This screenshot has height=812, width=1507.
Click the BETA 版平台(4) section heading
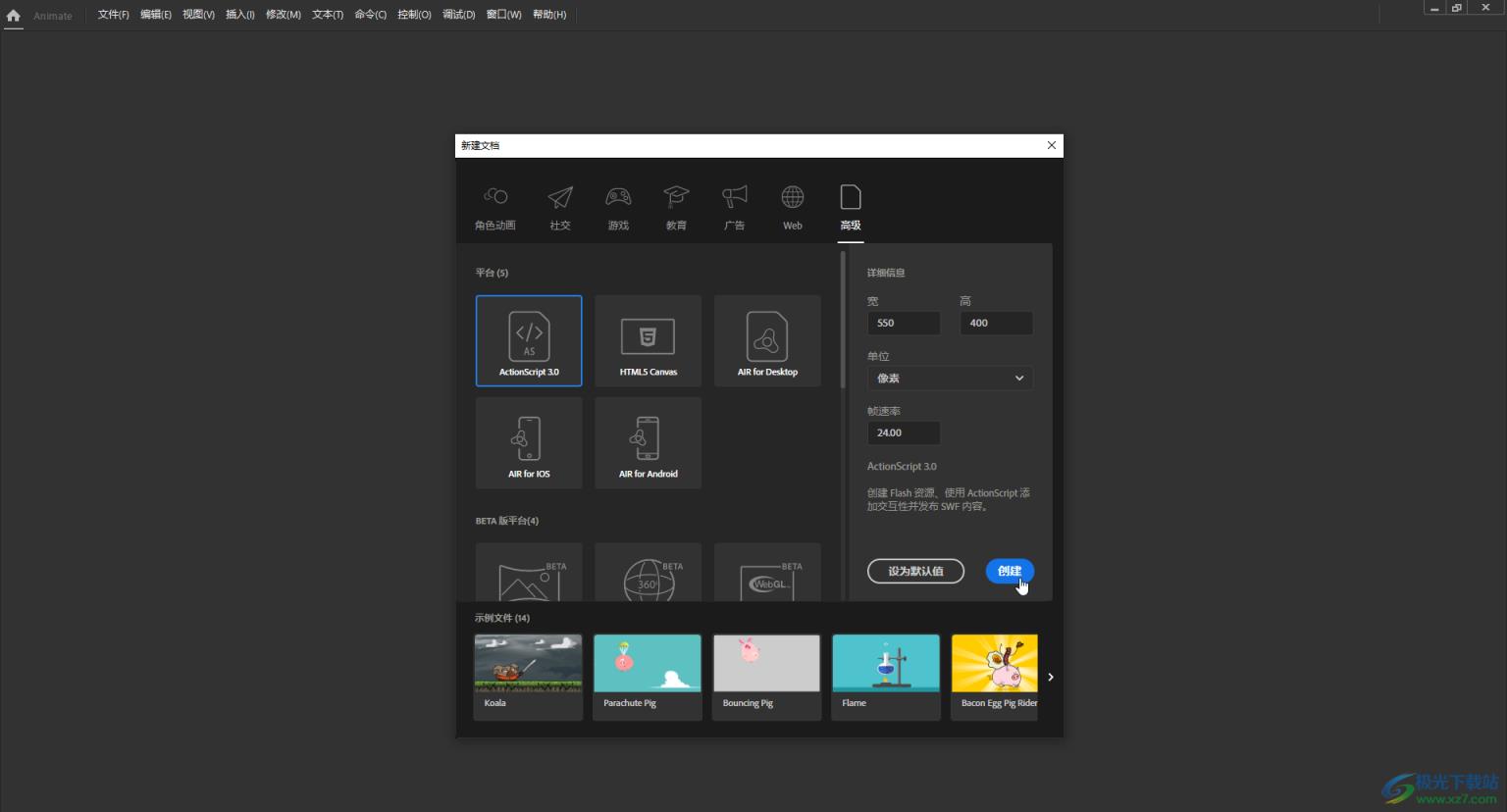click(507, 521)
